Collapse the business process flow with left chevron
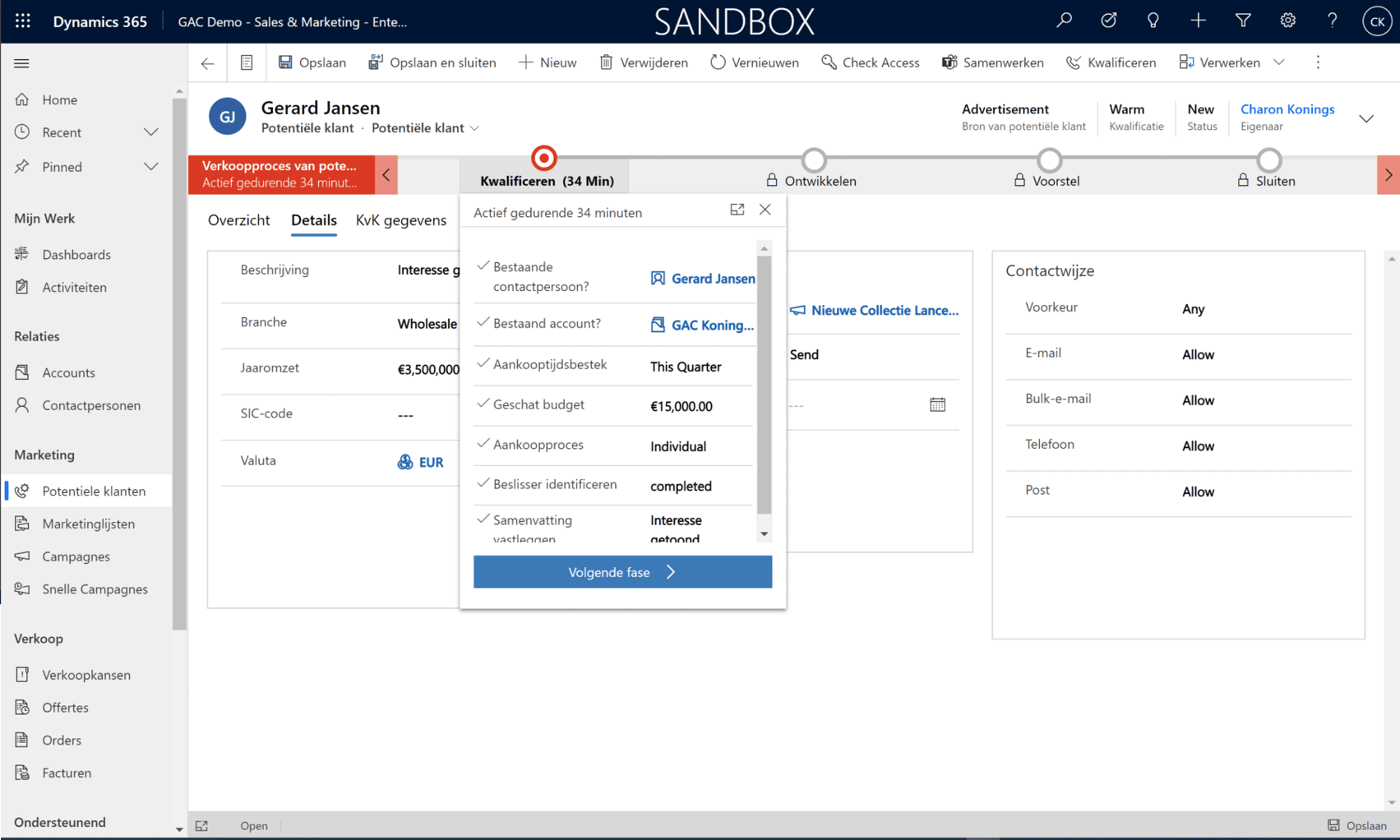The height and width of the screenshot is (840, 1400). (386, 174)
